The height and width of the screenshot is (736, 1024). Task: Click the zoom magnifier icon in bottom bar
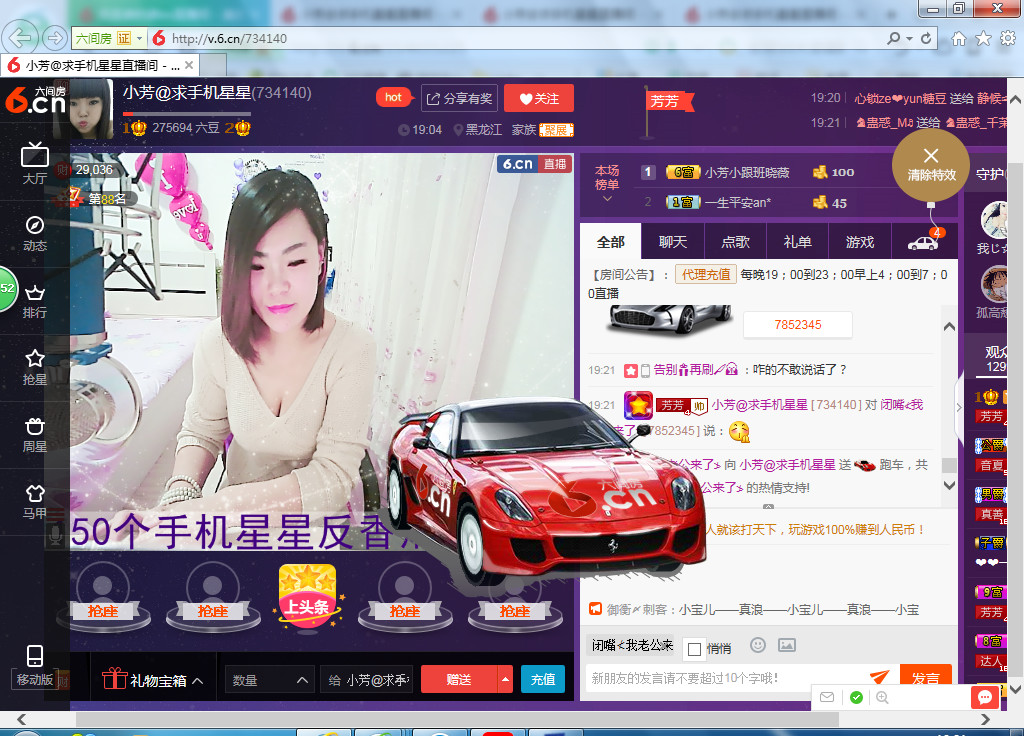(882, 697)
